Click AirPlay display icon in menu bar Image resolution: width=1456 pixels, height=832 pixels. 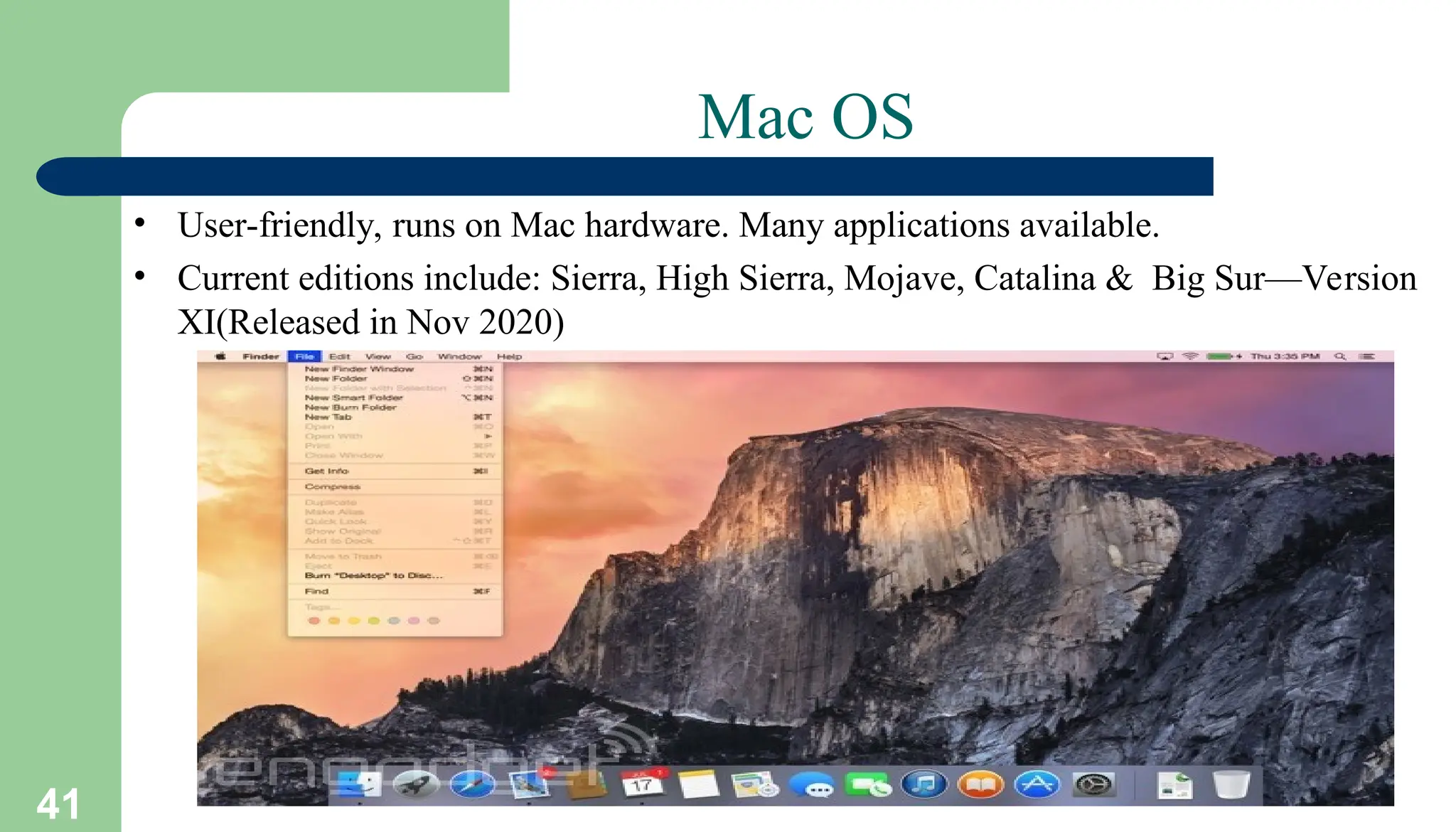coord(1165,356)
